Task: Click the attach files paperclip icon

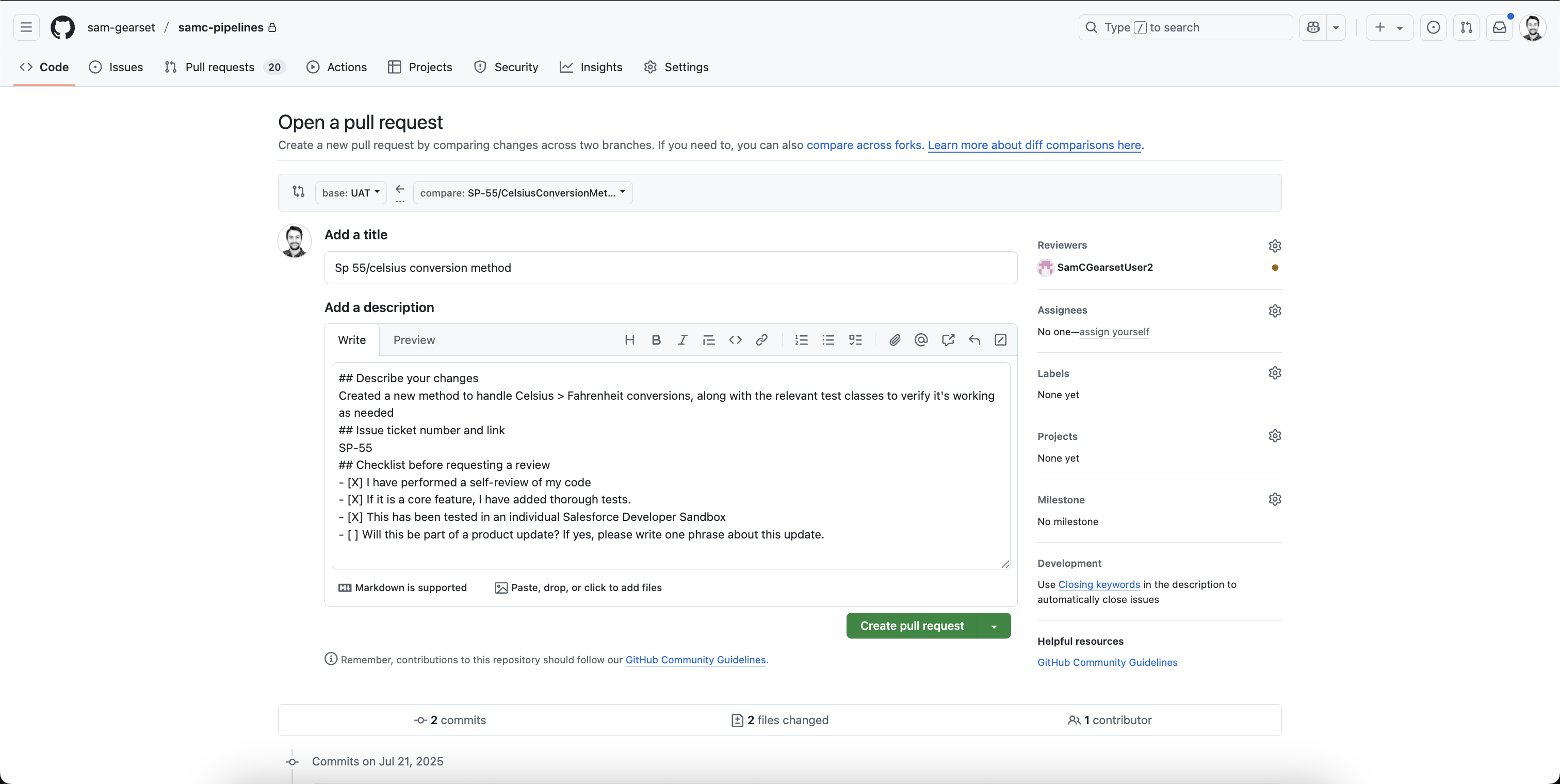Action: tap(895, 339)
